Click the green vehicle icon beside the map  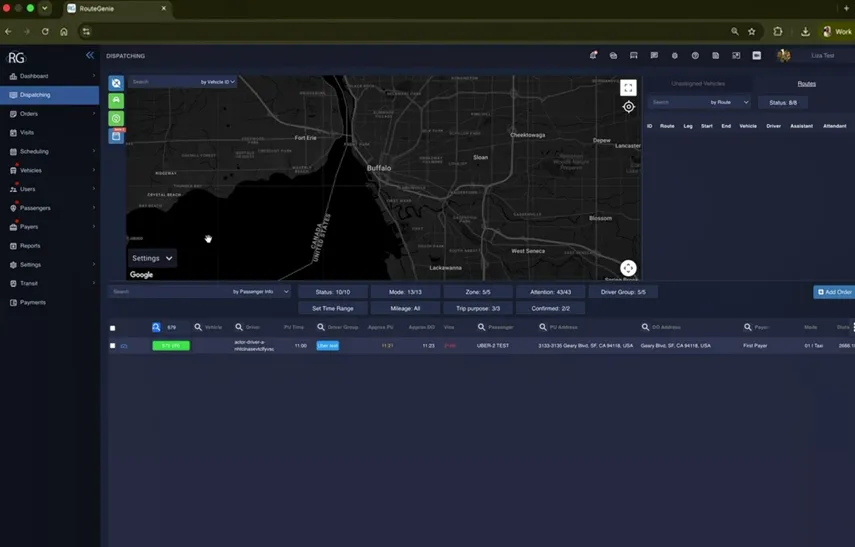pos(116,100)
